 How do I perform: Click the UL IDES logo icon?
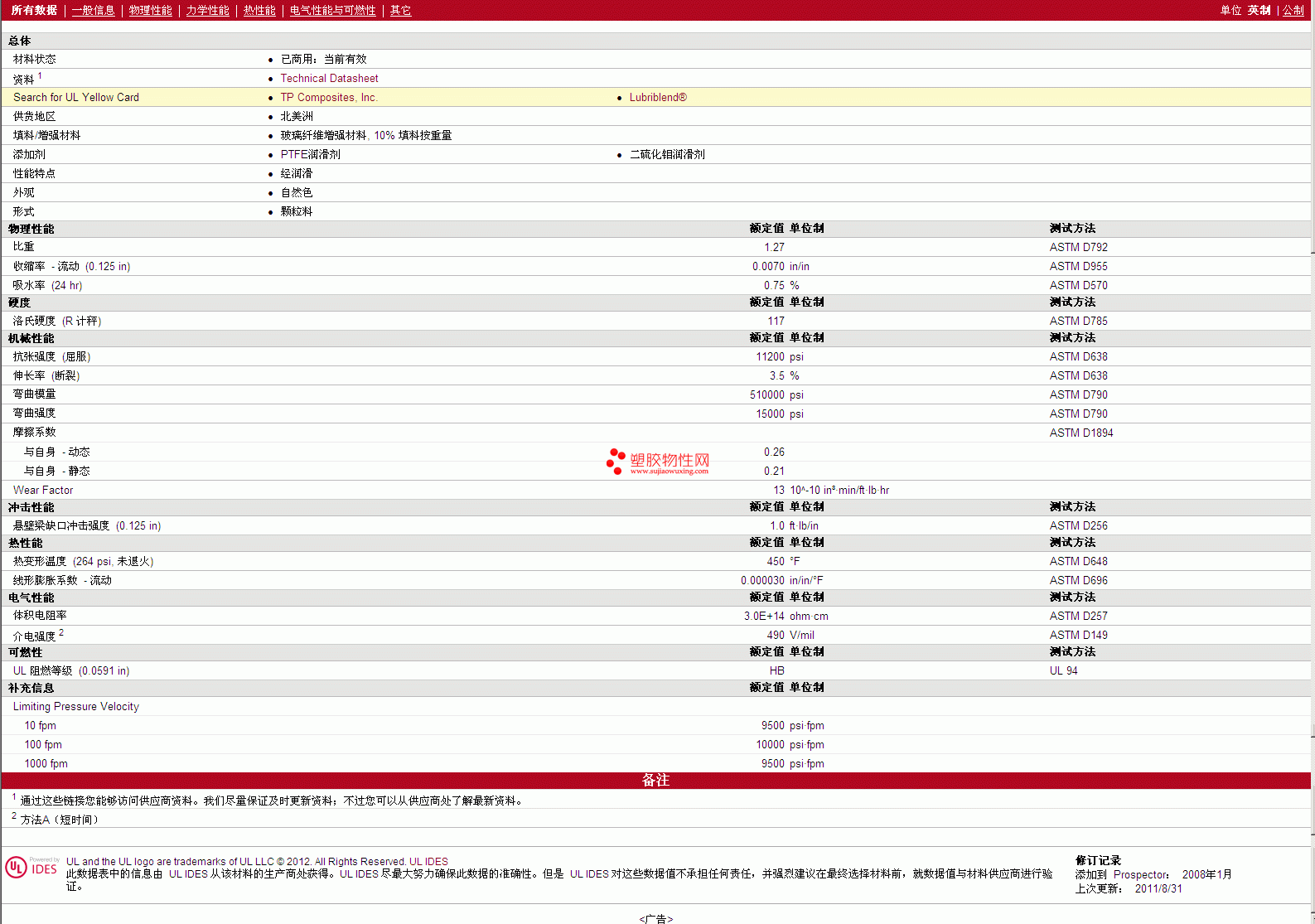coord(31,868)
